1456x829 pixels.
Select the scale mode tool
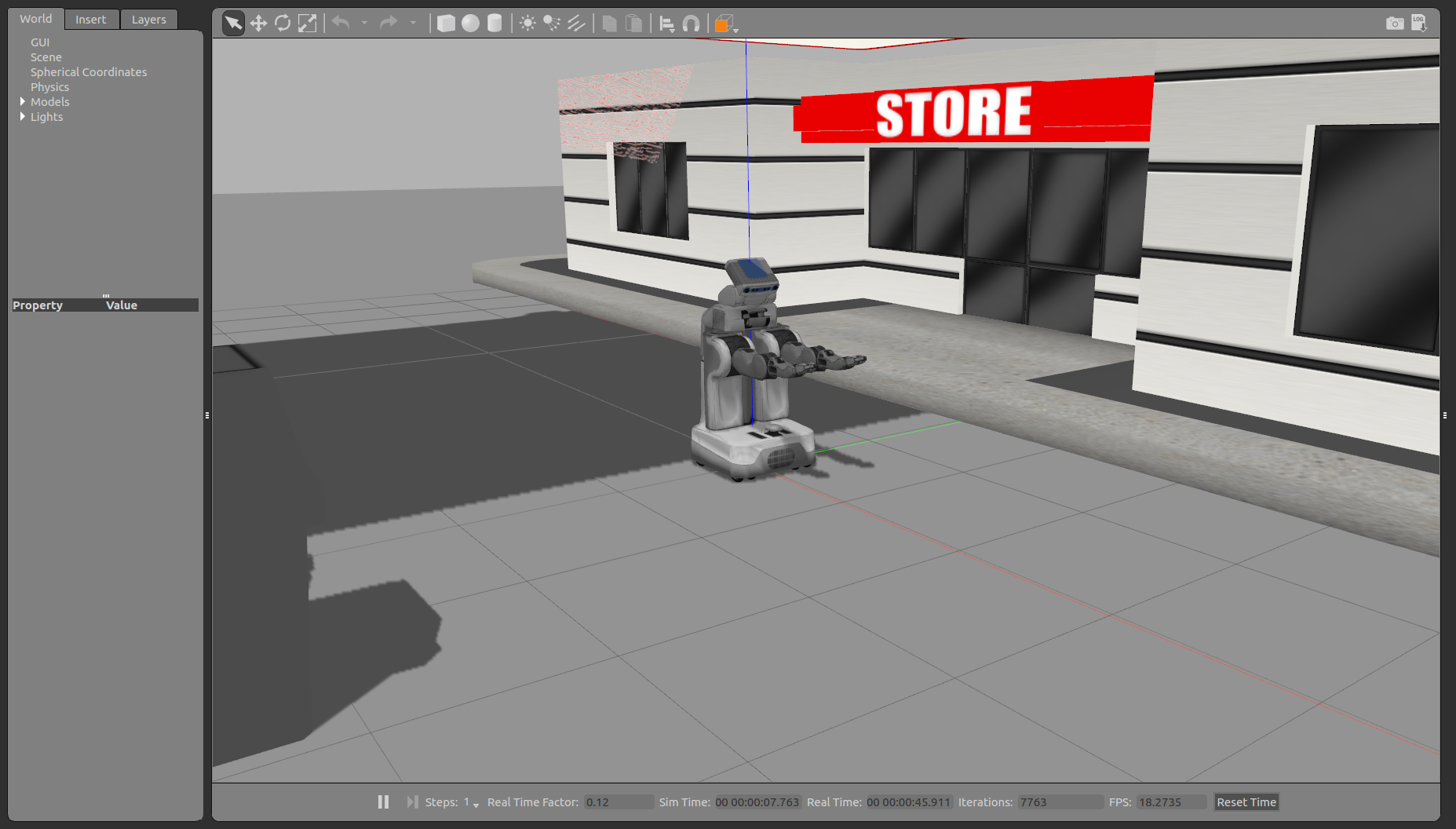(307, 24)
